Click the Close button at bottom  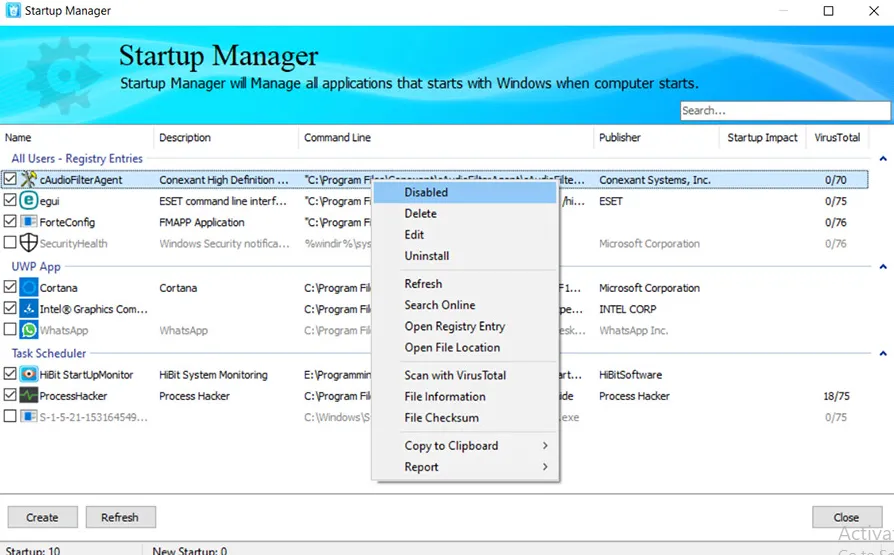847,517
